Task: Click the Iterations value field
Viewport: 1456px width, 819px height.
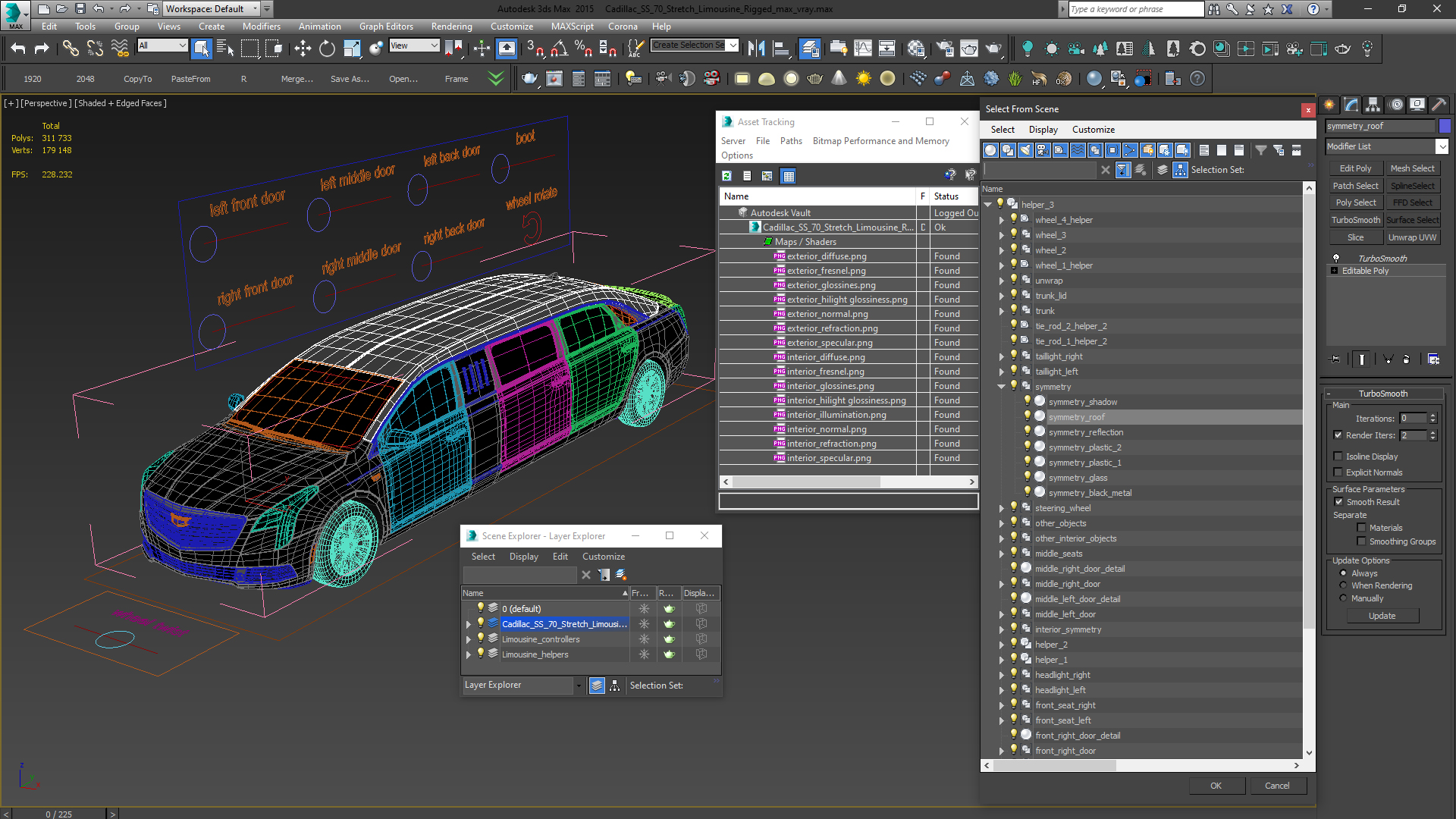Action: (x=1413, y=419)
